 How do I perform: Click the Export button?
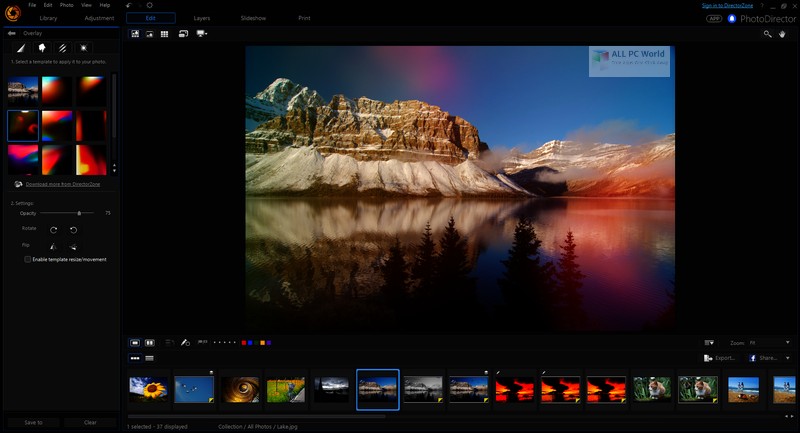[720, 357]
